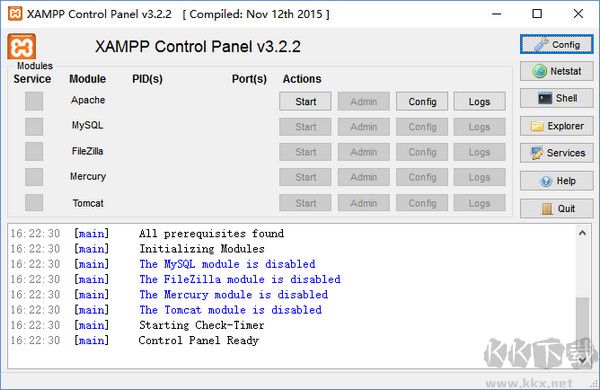This screenshot has height=390, width=600.
Task: Click the Mercury Admin button
Action: [364, 177]
